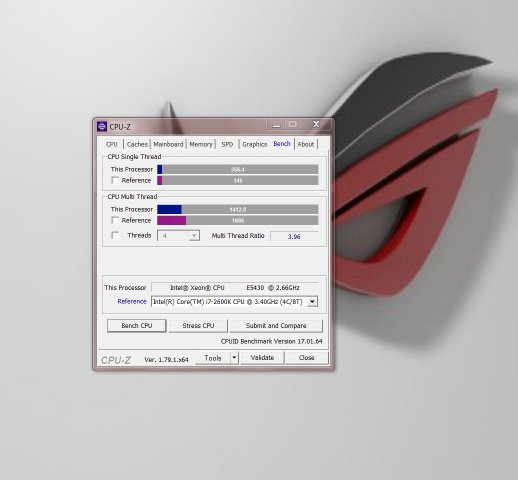Click the CPU-Z logo text at the bottom left
Image resolution: width=518 pixels, height=480 pixels.
click(x=116, y=360)
